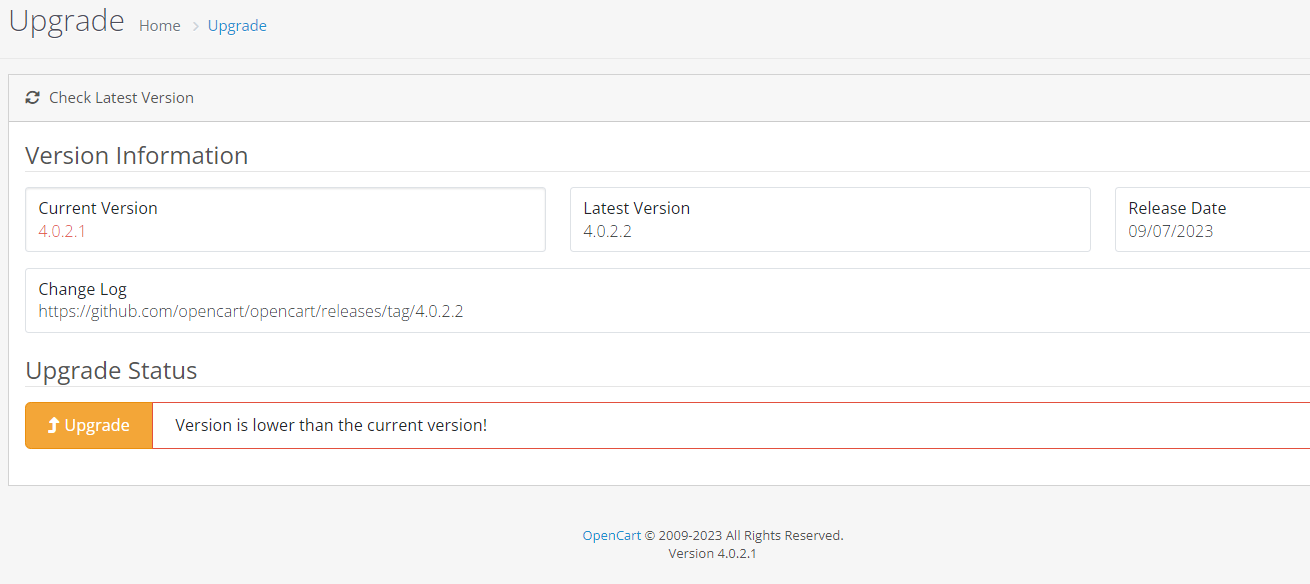The image size is (1310, 584).
Task: Click the Upgrade Status section heading
Action: (111, 371)
